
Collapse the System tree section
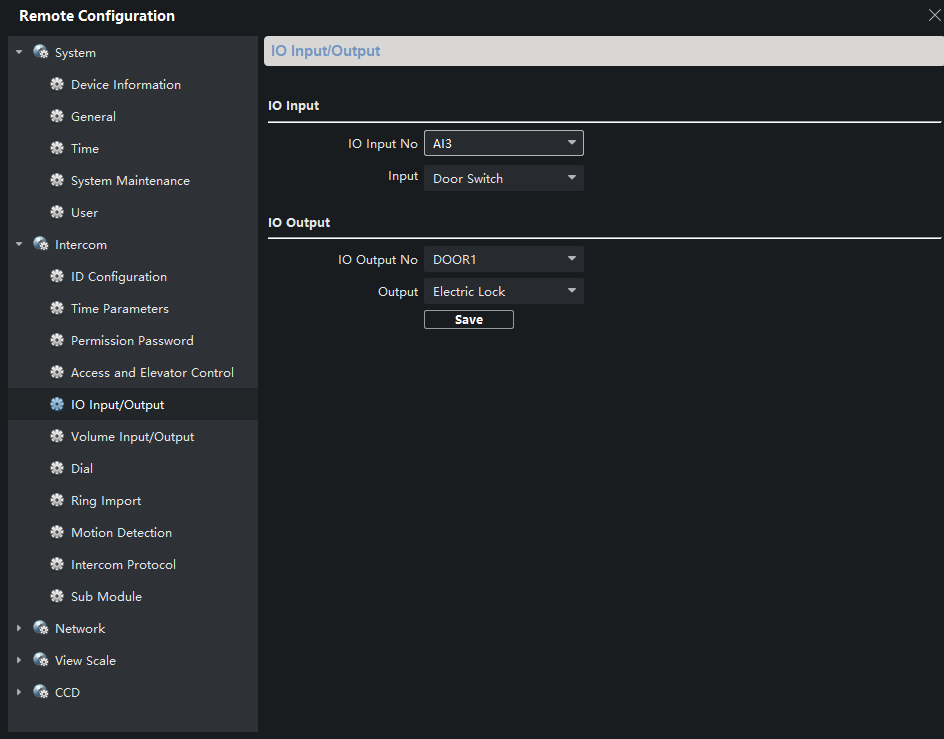click(19, 52)
